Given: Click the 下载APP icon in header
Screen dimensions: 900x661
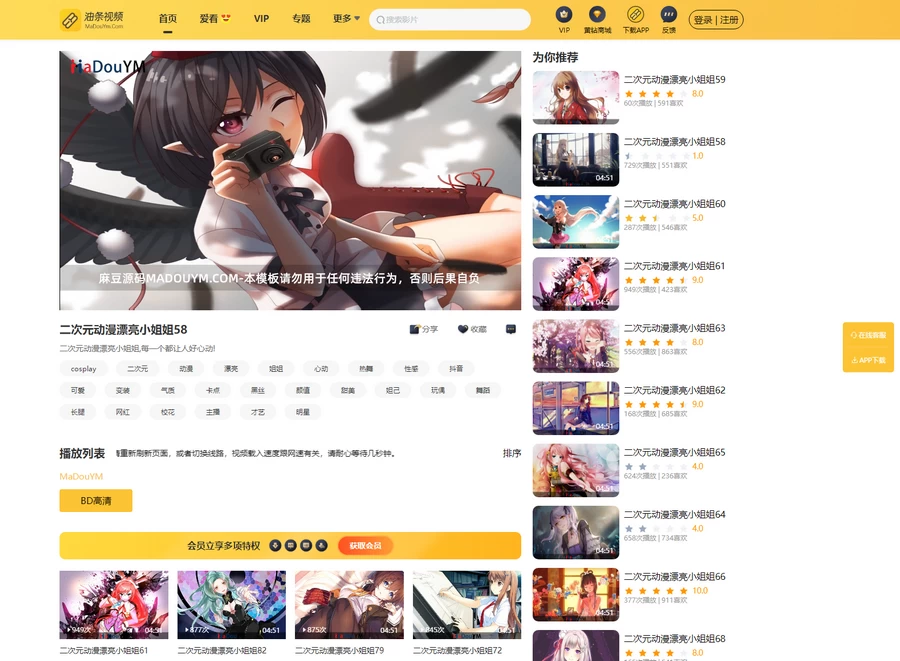Looking at the screenshot, I should (635, 14).
